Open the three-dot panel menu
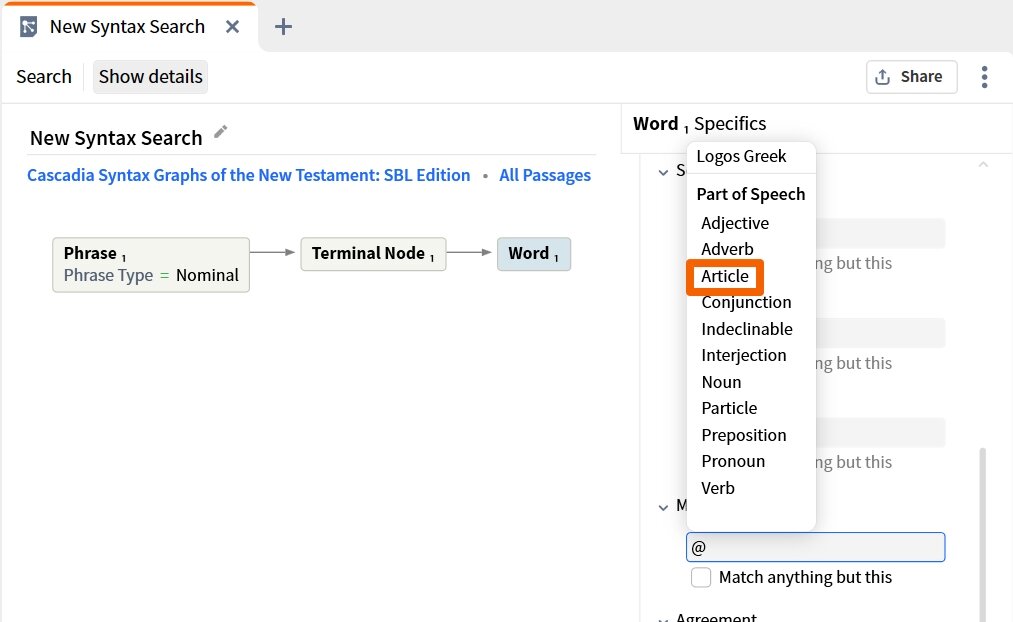Image resolution: width=1013 pixels, height=622 pixels. 984,77
